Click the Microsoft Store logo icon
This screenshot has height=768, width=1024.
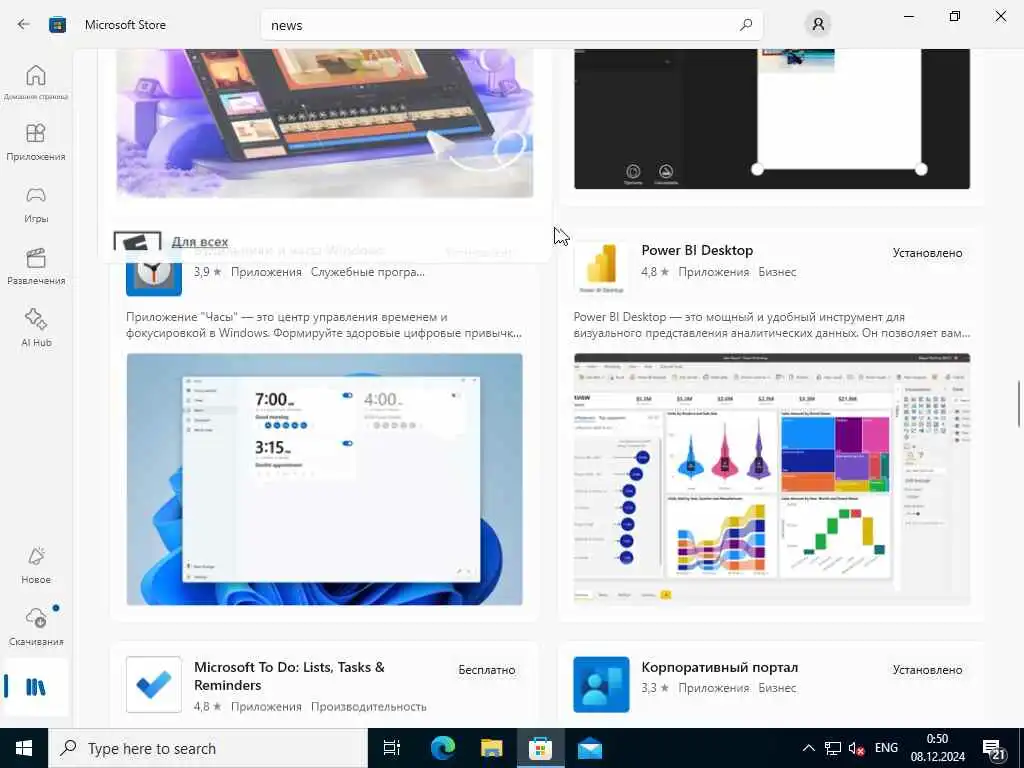point(57,25)
